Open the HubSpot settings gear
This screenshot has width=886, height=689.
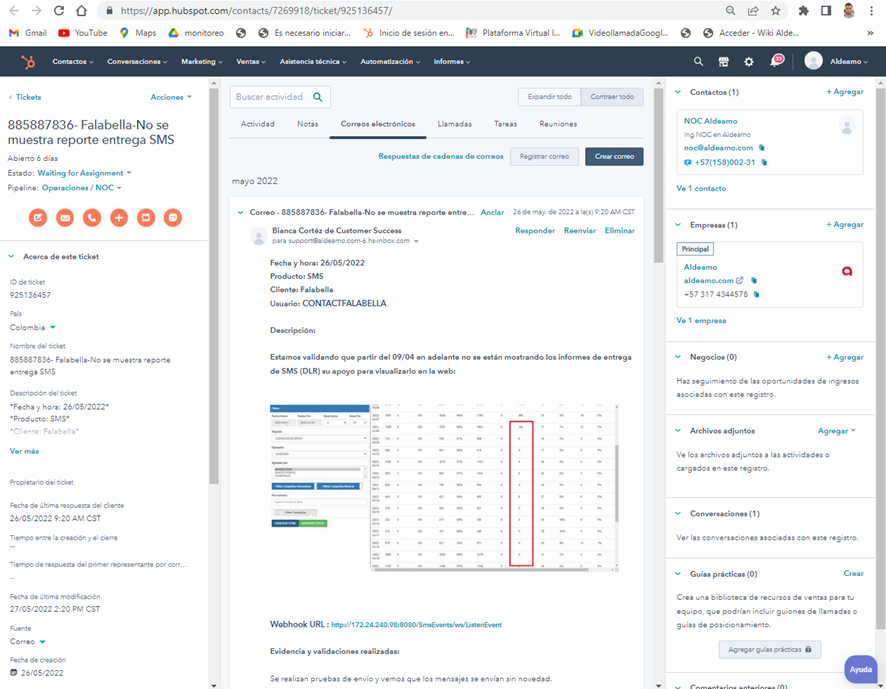[749, 62]
